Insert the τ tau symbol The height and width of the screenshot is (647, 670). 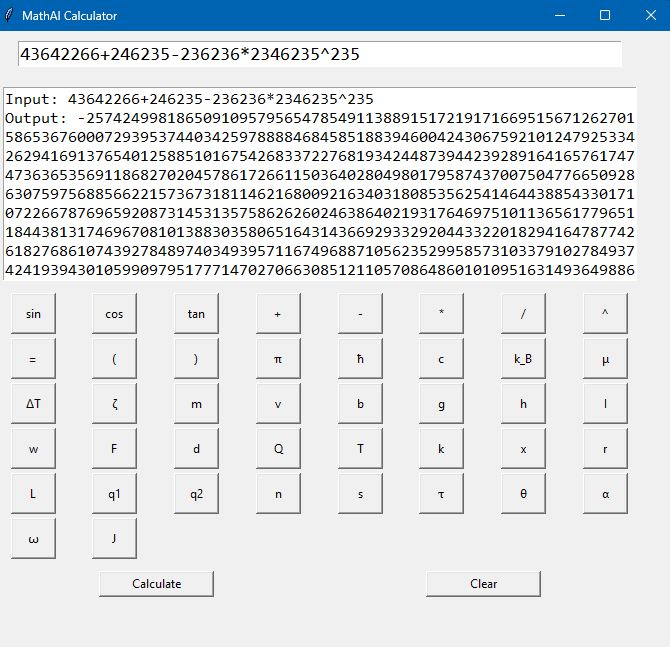pos(442,494)
